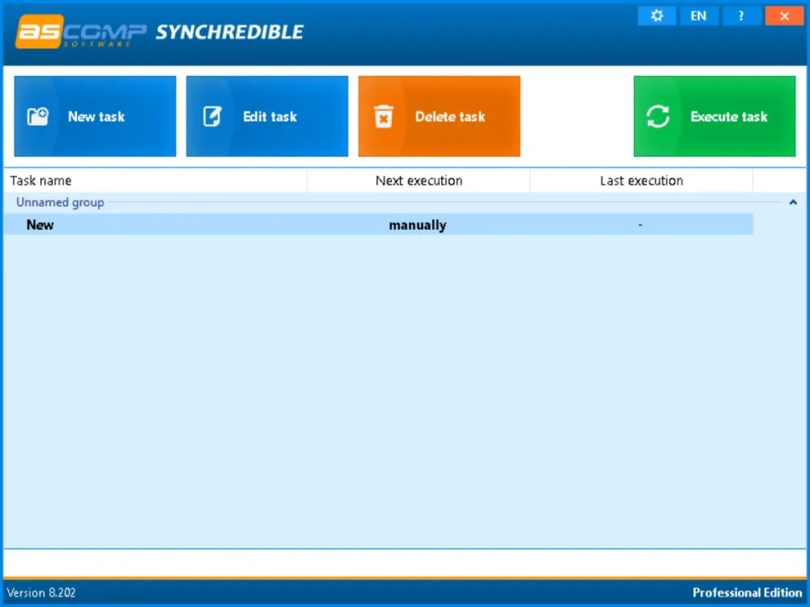This screenshot has height=607, width=810.
Task: Click the Edit task button
Action: [267, 116]
